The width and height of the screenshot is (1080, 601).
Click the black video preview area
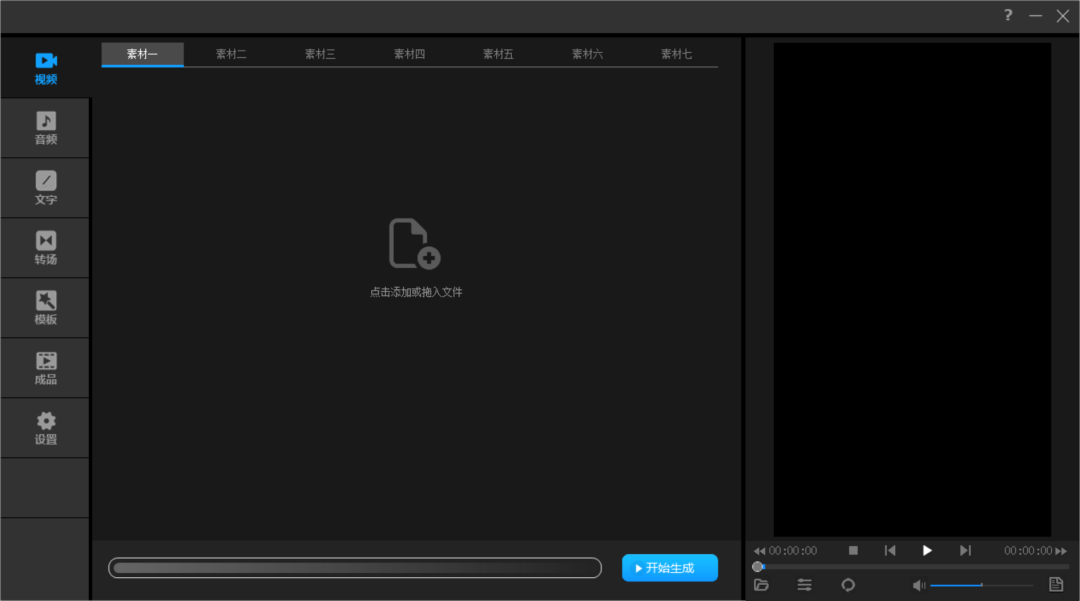coord(912,289)
